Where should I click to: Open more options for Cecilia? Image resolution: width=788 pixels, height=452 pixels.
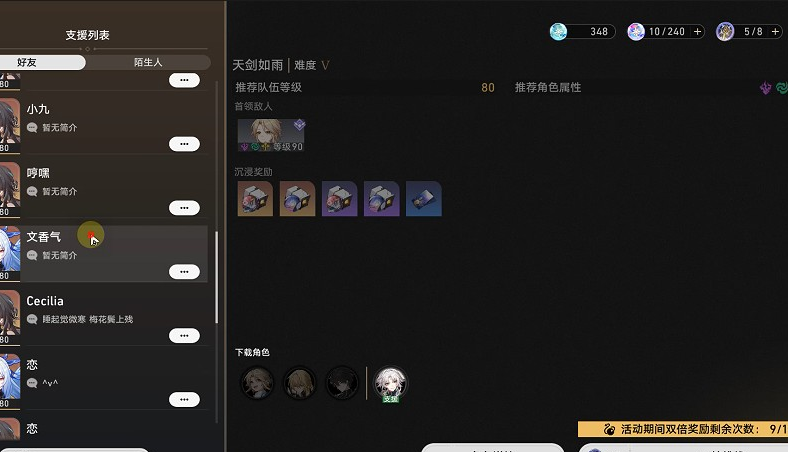tap(184, 335)
